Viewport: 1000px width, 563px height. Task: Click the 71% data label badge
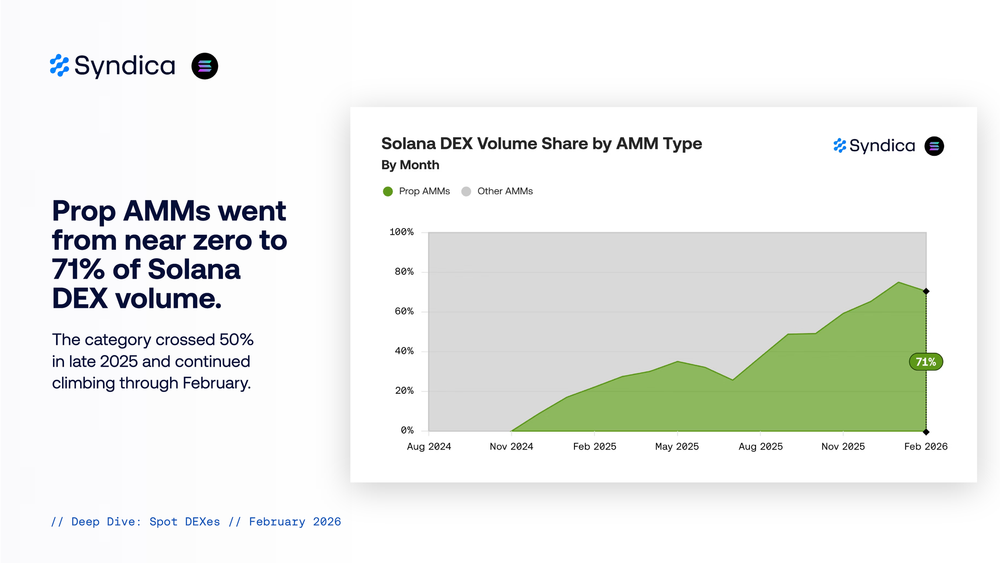(925, 362)
